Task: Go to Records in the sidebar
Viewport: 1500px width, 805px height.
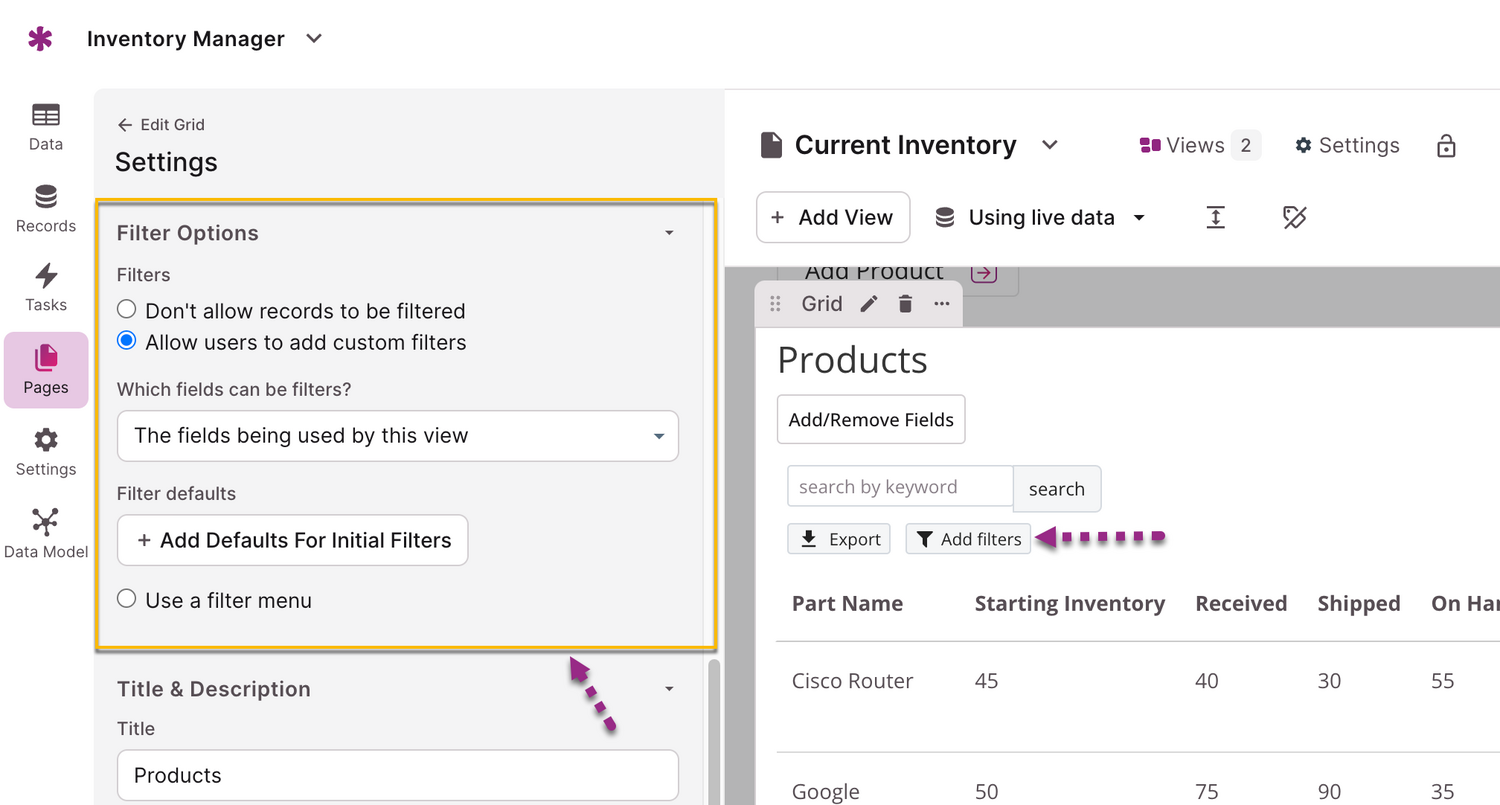Action: [x=45, y=208]
